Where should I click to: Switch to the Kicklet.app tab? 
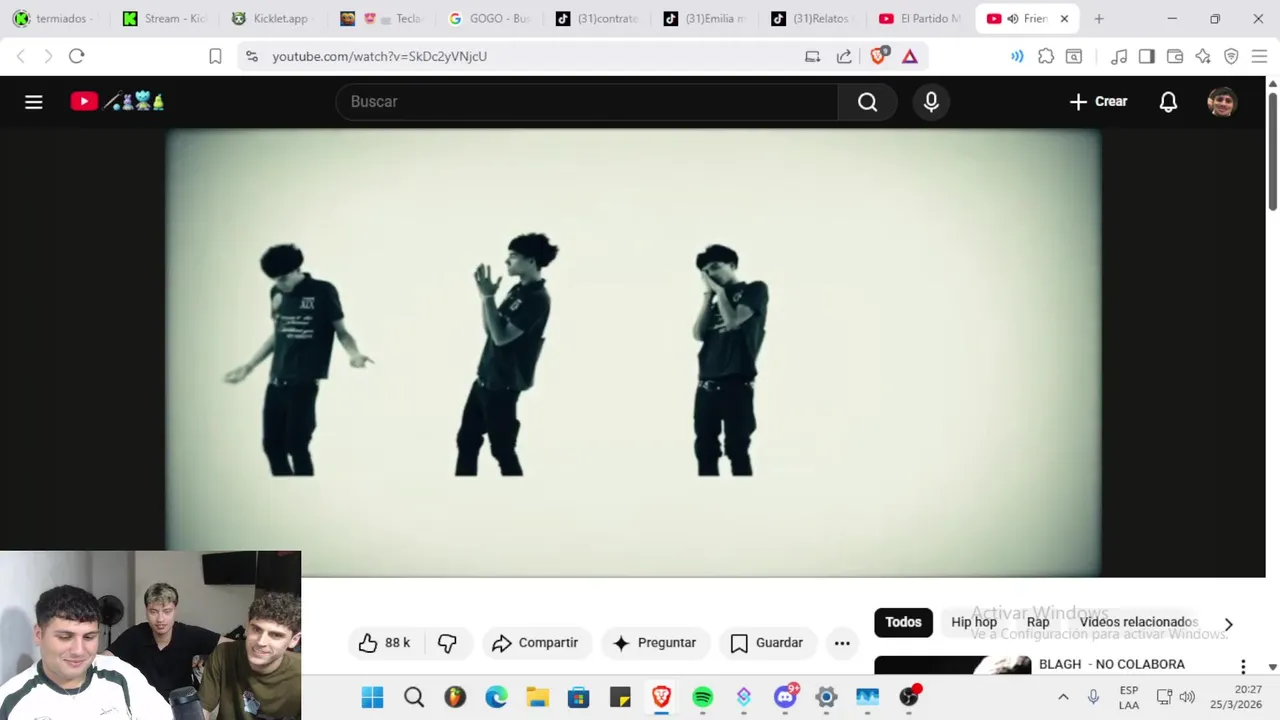[x=272, y=19]
